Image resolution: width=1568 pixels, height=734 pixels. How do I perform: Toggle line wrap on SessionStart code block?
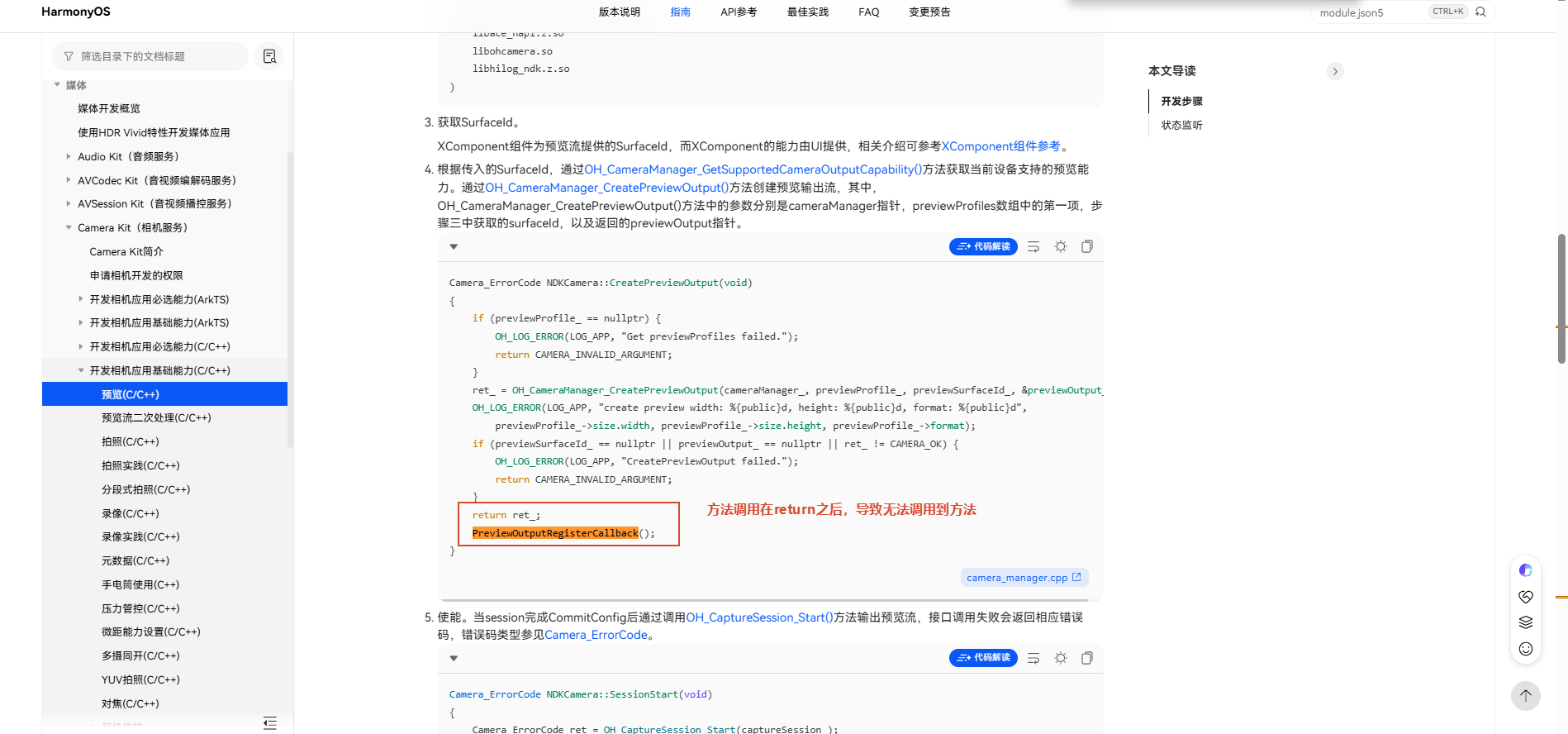(1033, 658)
